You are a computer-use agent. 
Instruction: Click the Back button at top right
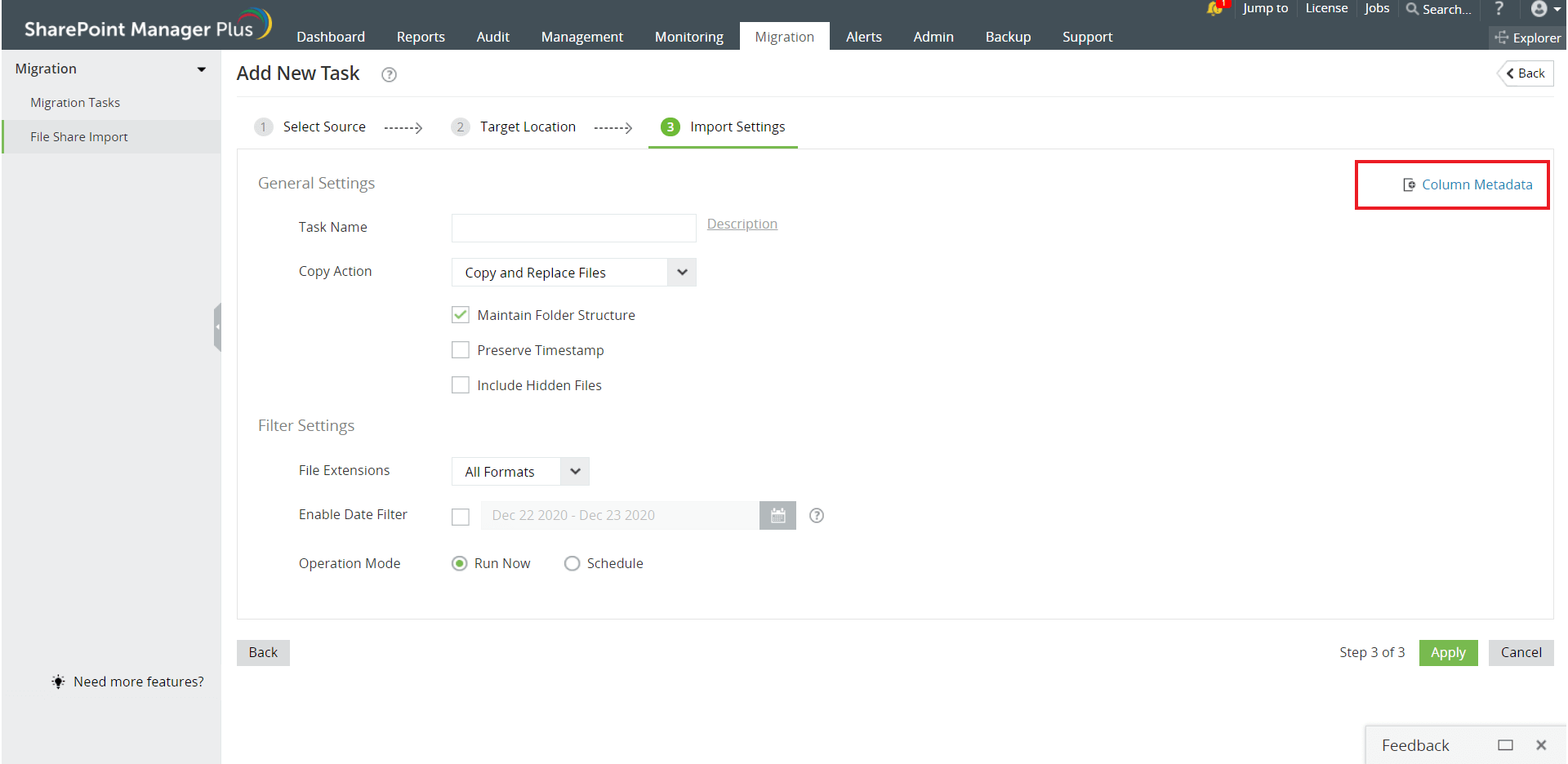tap(1526, 73)
